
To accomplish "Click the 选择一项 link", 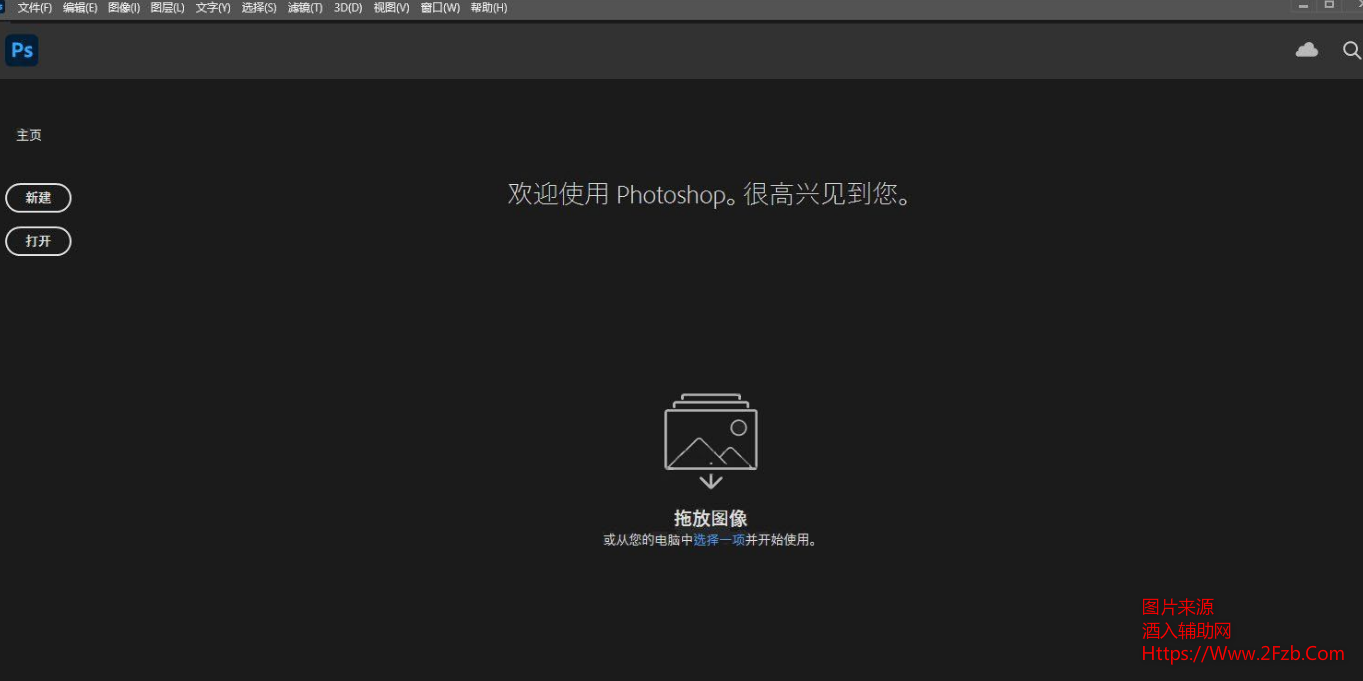I will [719, 540].
